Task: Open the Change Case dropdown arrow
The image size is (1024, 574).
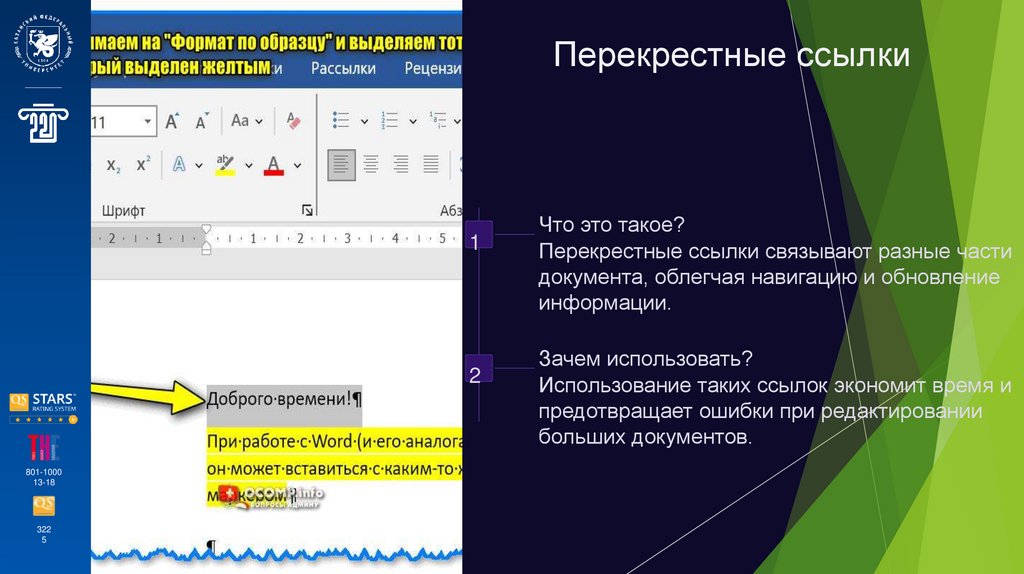Action: point(259,121)
